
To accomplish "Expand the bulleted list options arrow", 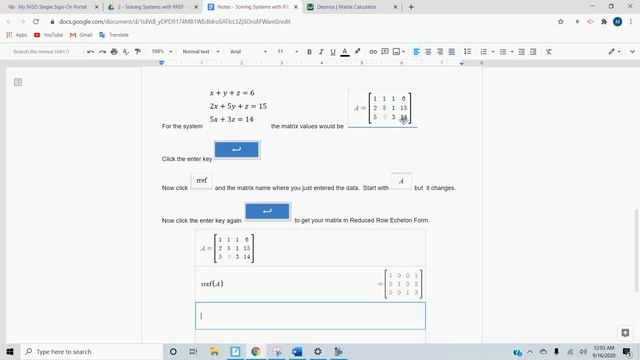I will (x=512, y=51).
